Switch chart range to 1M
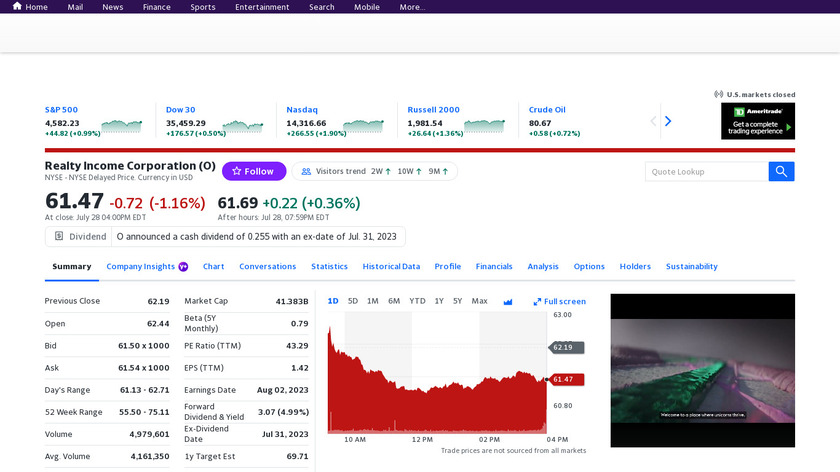Screen dimensions: 840x472 coord(373,301)
